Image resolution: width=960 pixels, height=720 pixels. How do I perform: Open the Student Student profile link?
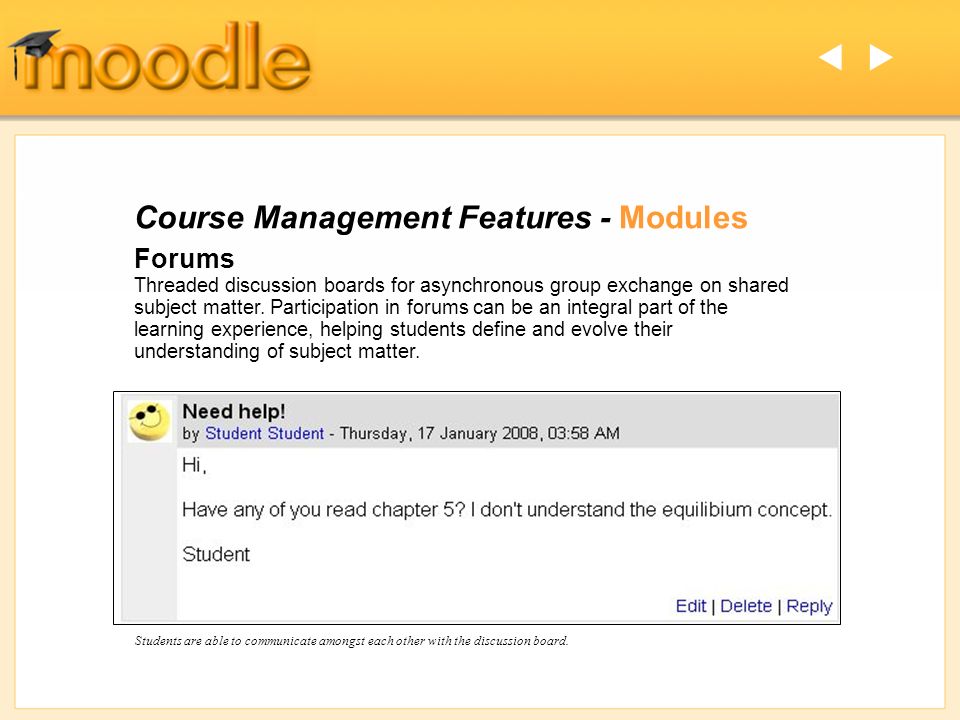click(x=264, y=433)
